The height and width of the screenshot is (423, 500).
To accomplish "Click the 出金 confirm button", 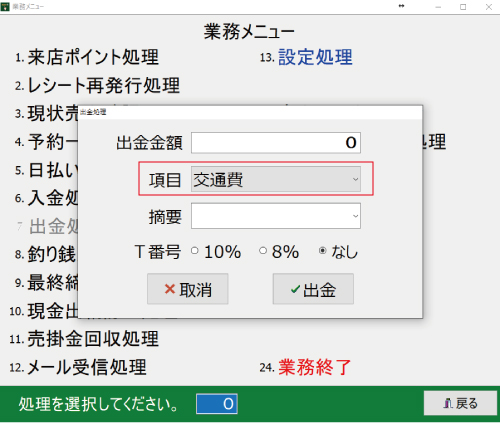I will (313, 289).
